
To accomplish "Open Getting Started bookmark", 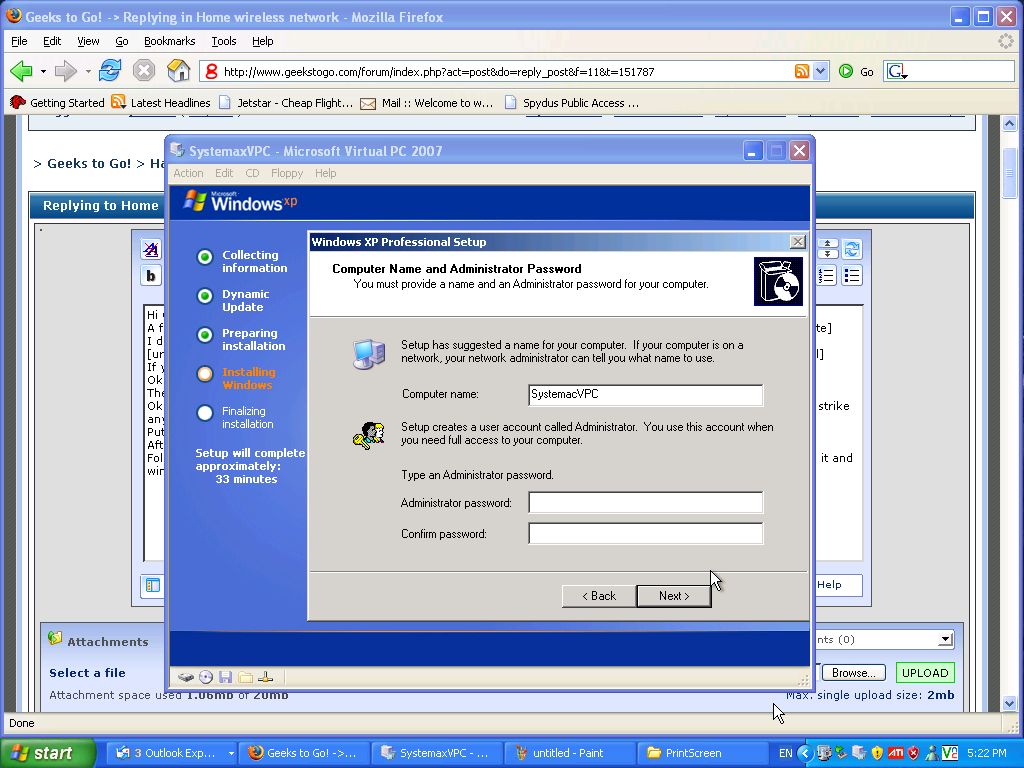I will pos(57,103).
